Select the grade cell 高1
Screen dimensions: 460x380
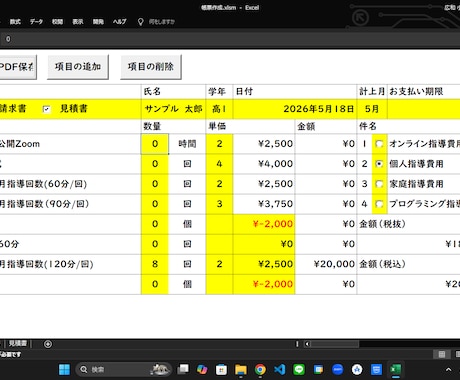[x=219, y=109]
